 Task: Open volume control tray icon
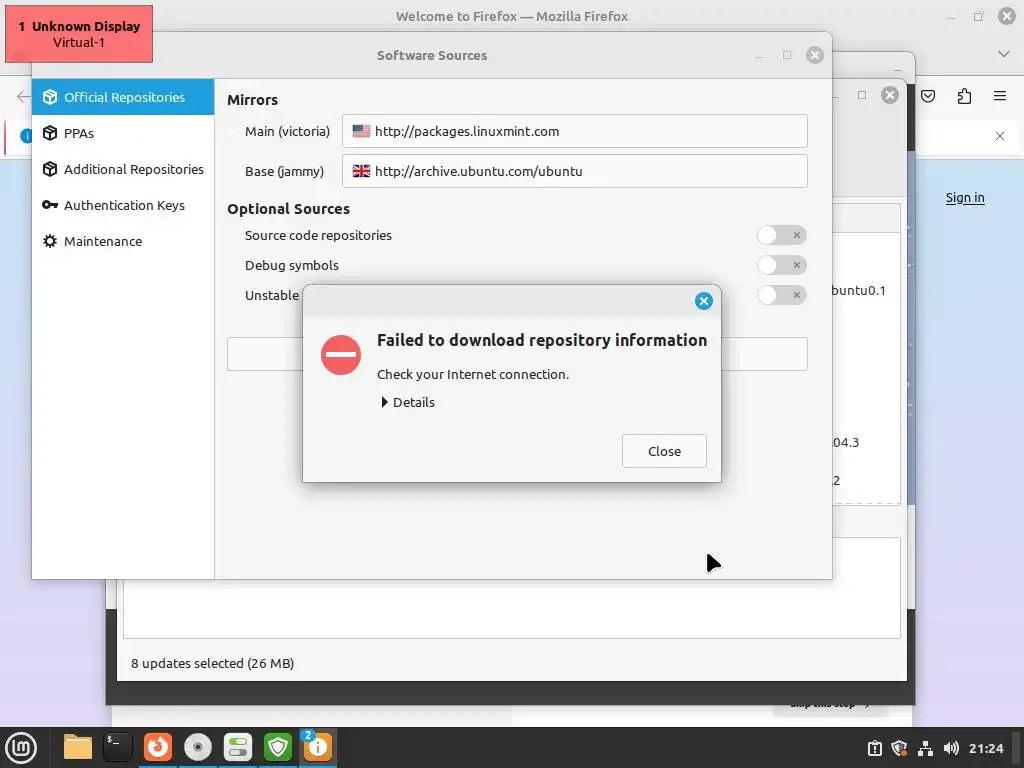click(951, 748)
